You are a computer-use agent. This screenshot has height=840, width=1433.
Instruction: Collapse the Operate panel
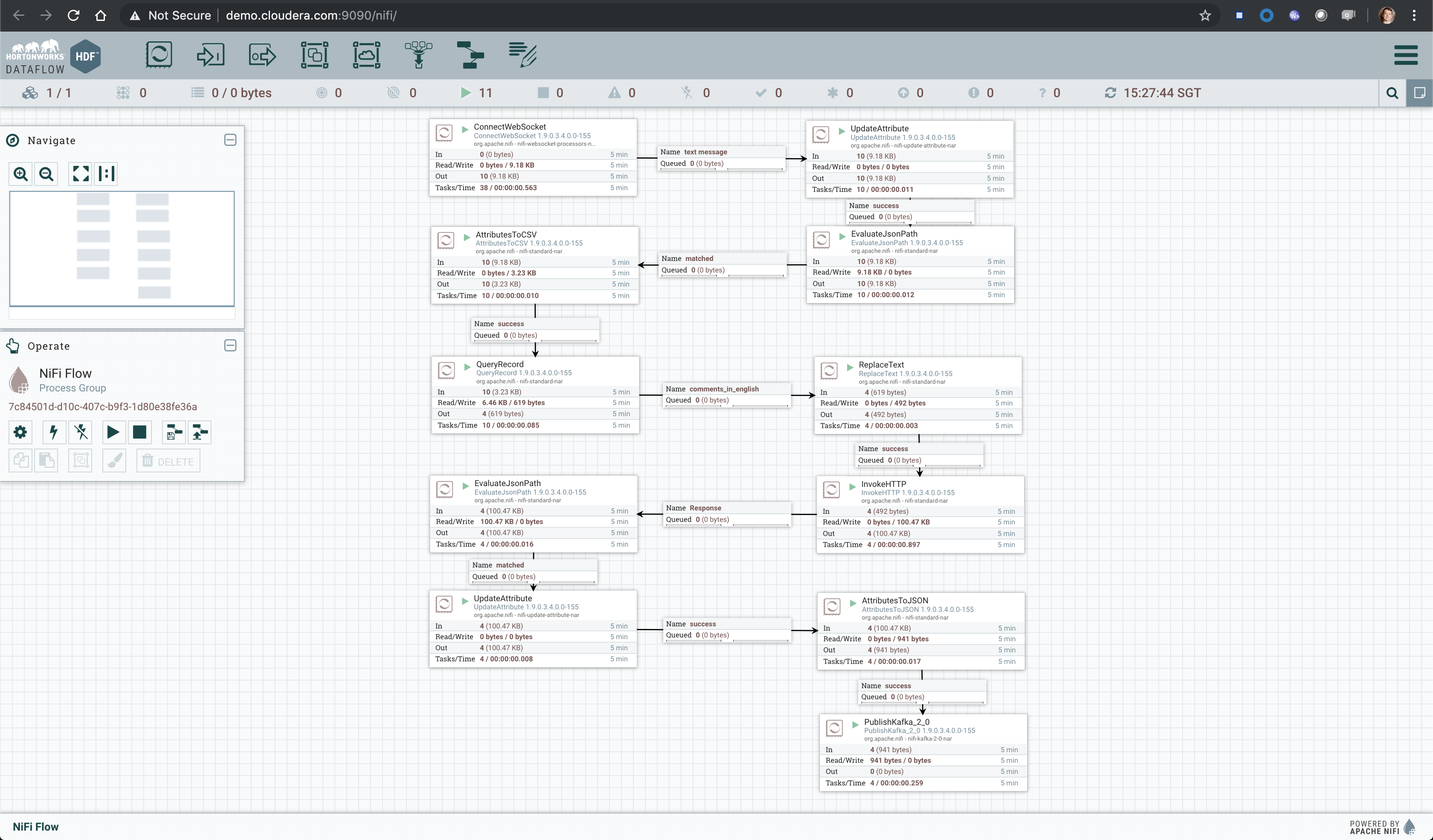tap(230, 345)
